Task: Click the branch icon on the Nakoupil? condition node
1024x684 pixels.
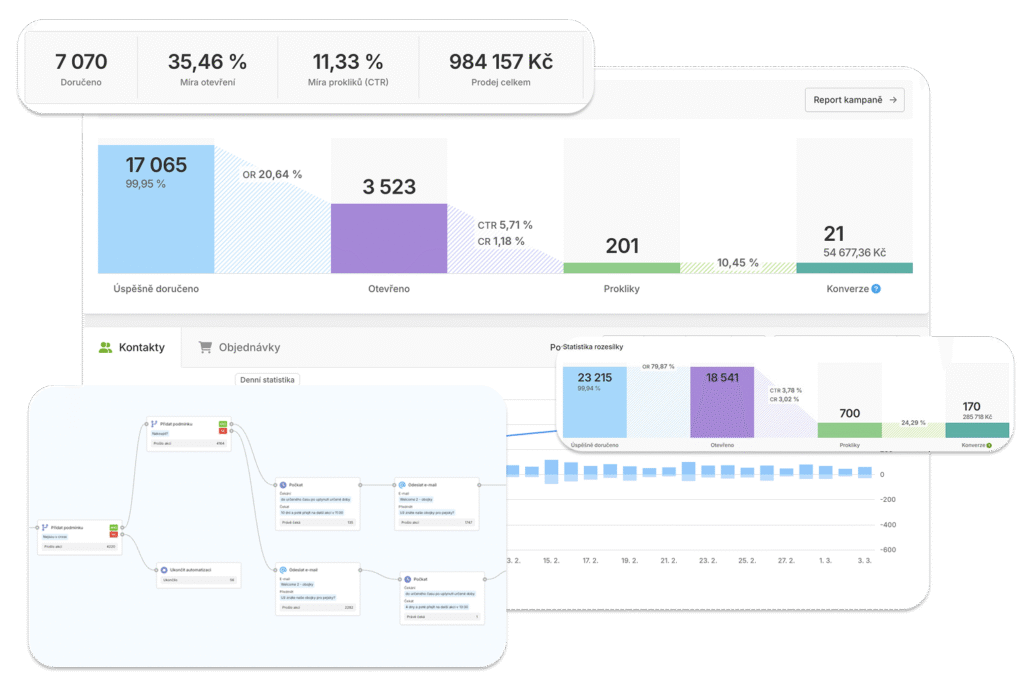Action: pos(155,424)
